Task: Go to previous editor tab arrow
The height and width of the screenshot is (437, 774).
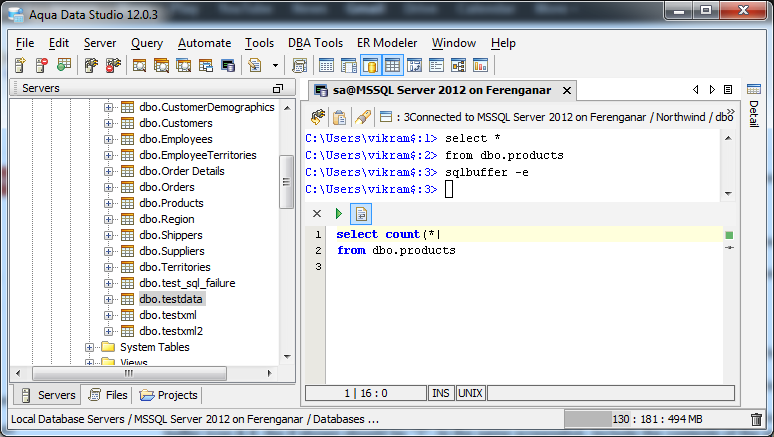Action: [696, 89]
